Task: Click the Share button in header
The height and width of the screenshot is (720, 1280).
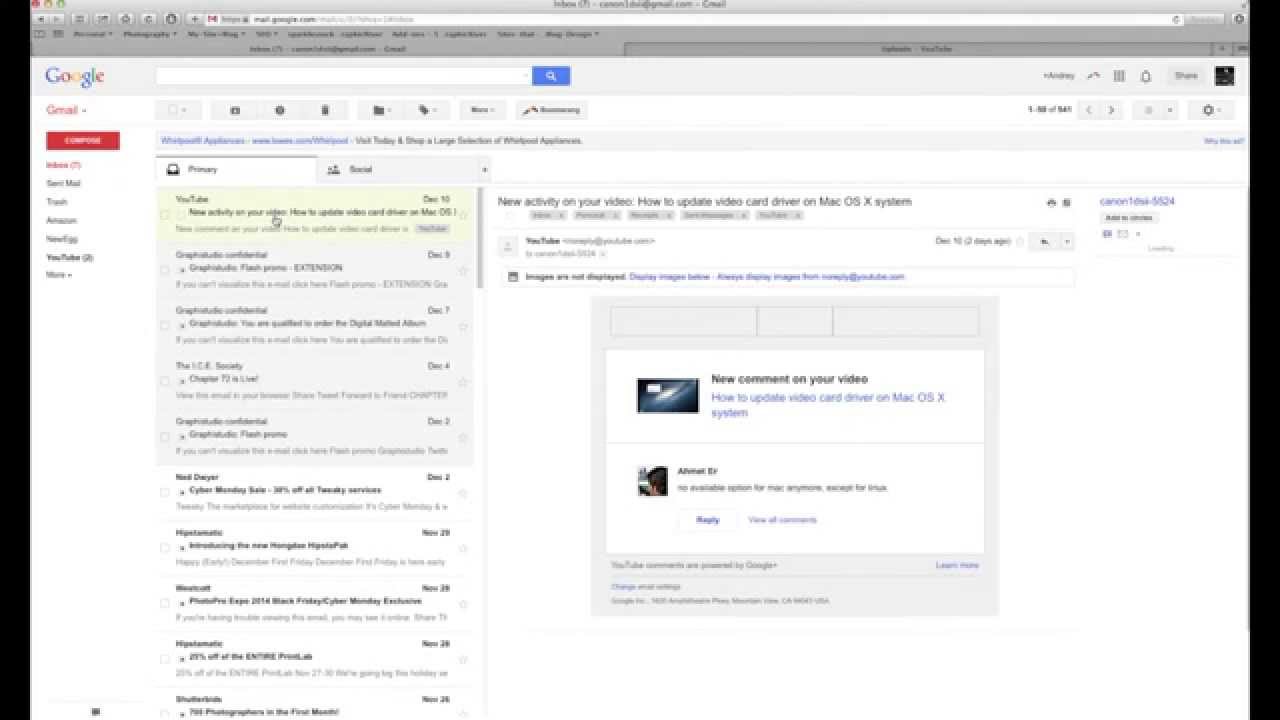Action: (1186, 76)
